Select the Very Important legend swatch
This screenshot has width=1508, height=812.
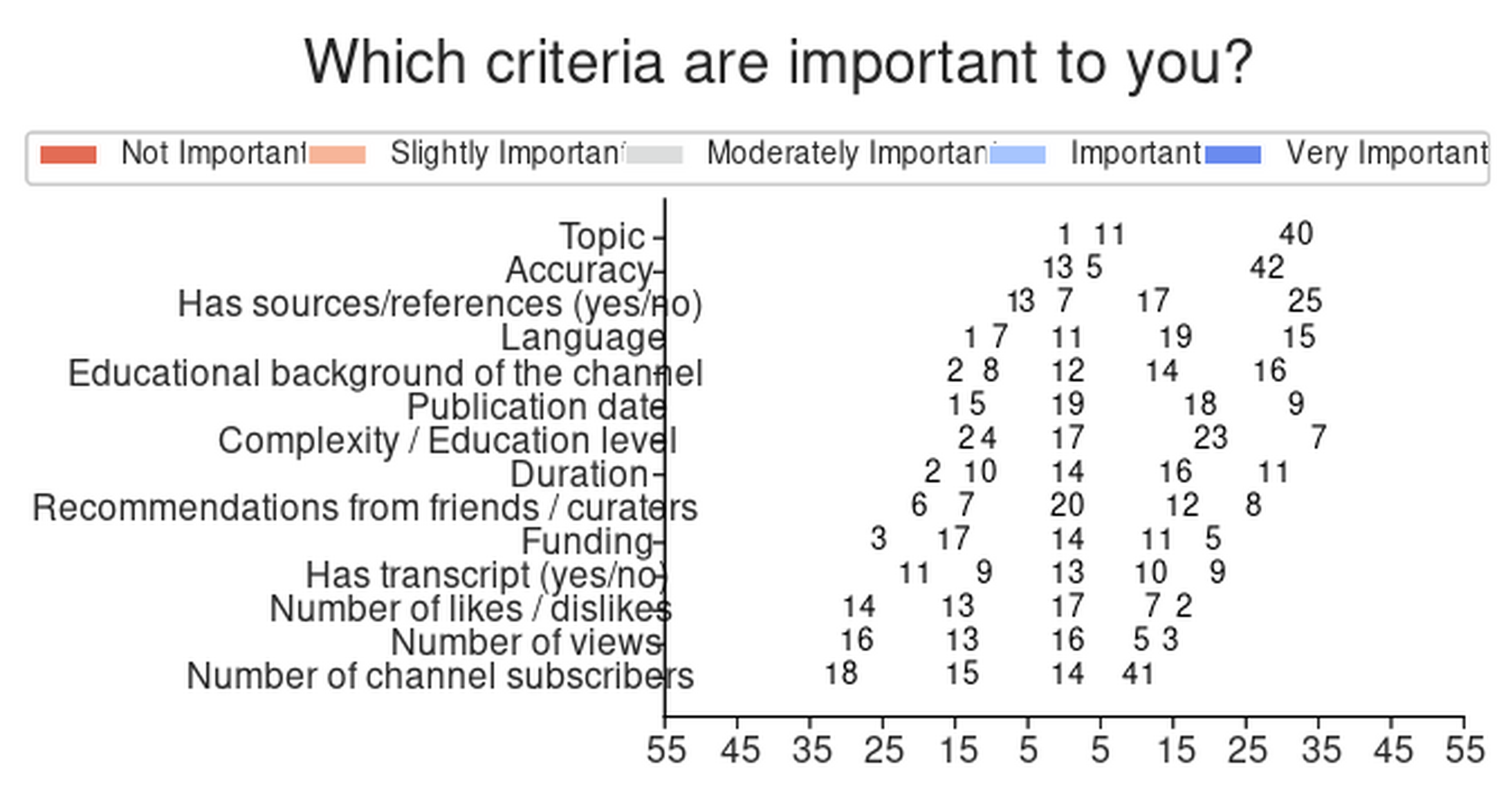1233,154
